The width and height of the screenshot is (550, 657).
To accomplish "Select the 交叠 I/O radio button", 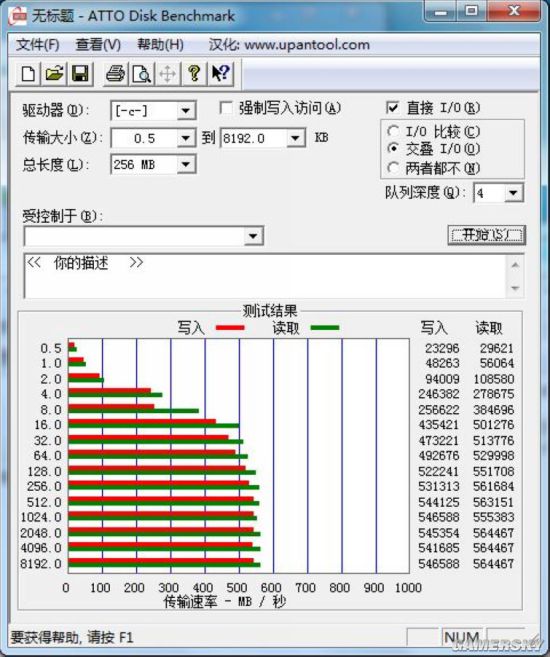I will coord(393,148).
